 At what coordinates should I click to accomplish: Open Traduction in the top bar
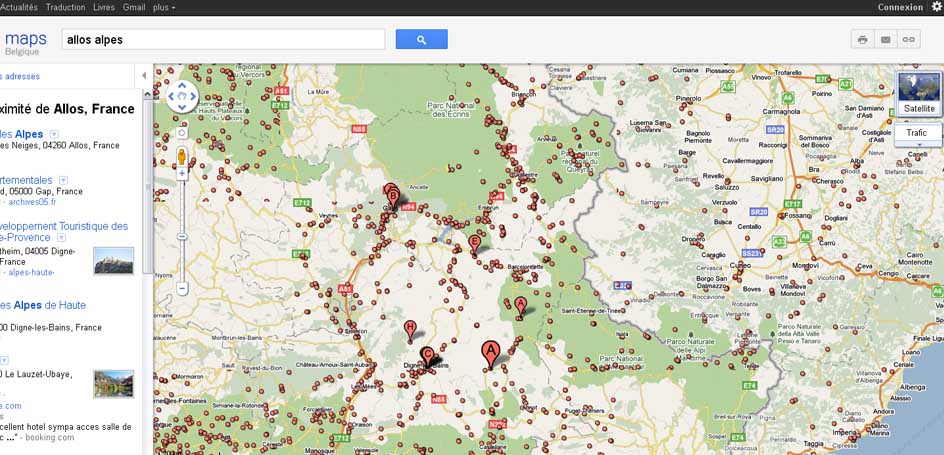point(66,7)
